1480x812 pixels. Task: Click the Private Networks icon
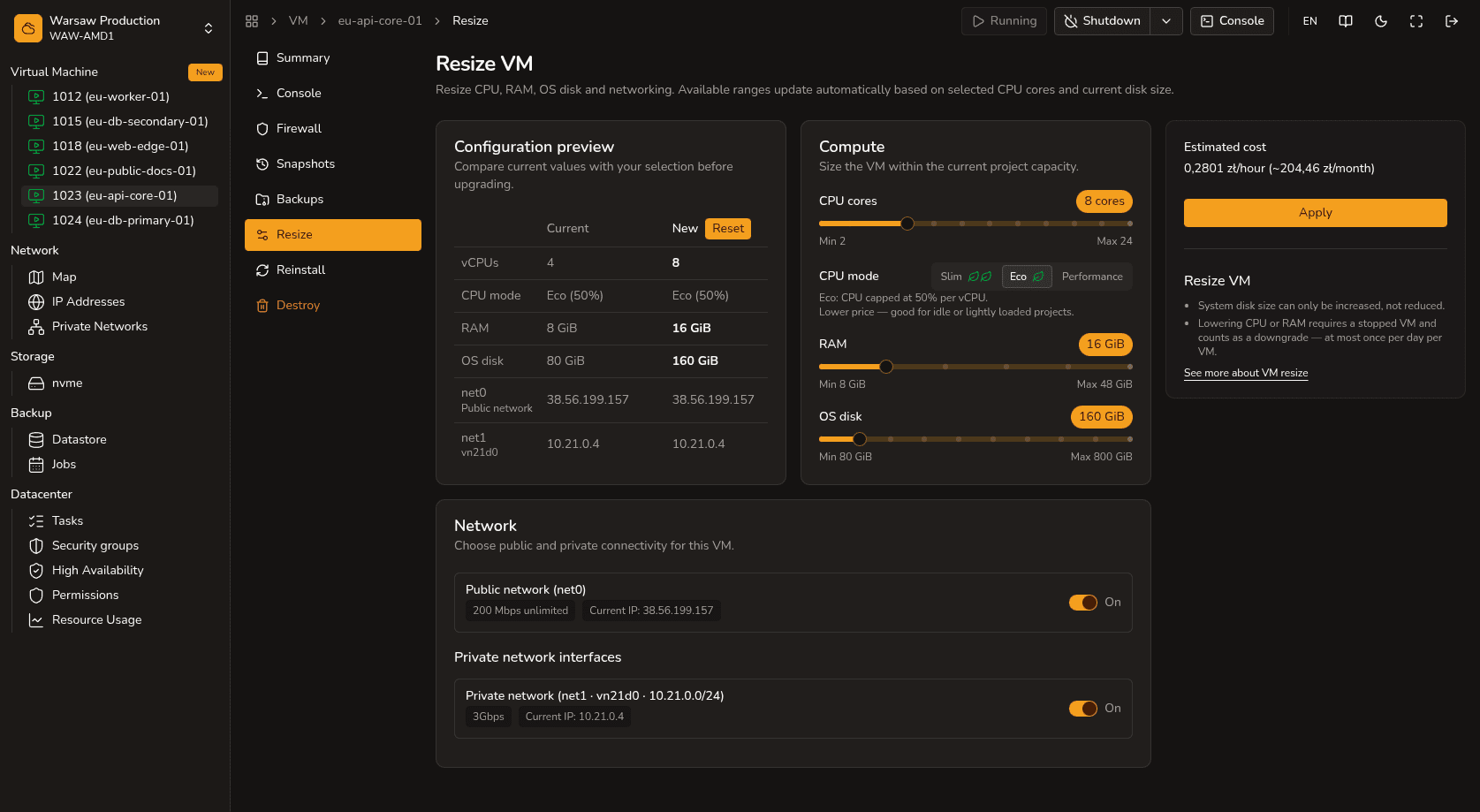click(36, 326)
